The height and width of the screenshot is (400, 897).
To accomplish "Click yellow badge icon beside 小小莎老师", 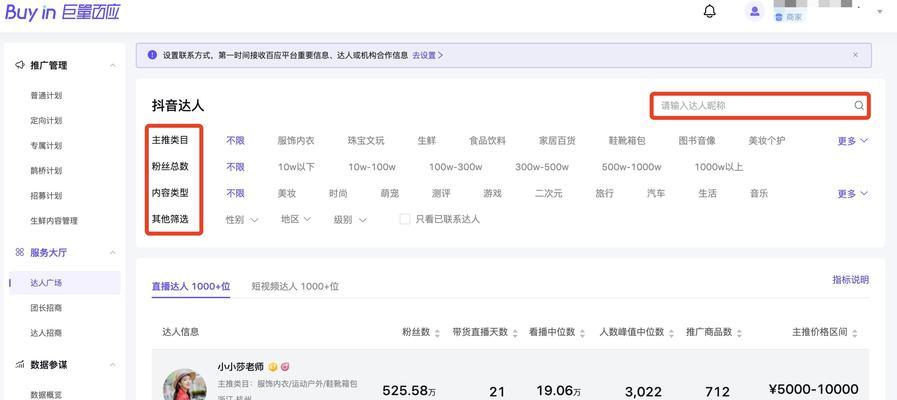I will [x=273, y=367].
